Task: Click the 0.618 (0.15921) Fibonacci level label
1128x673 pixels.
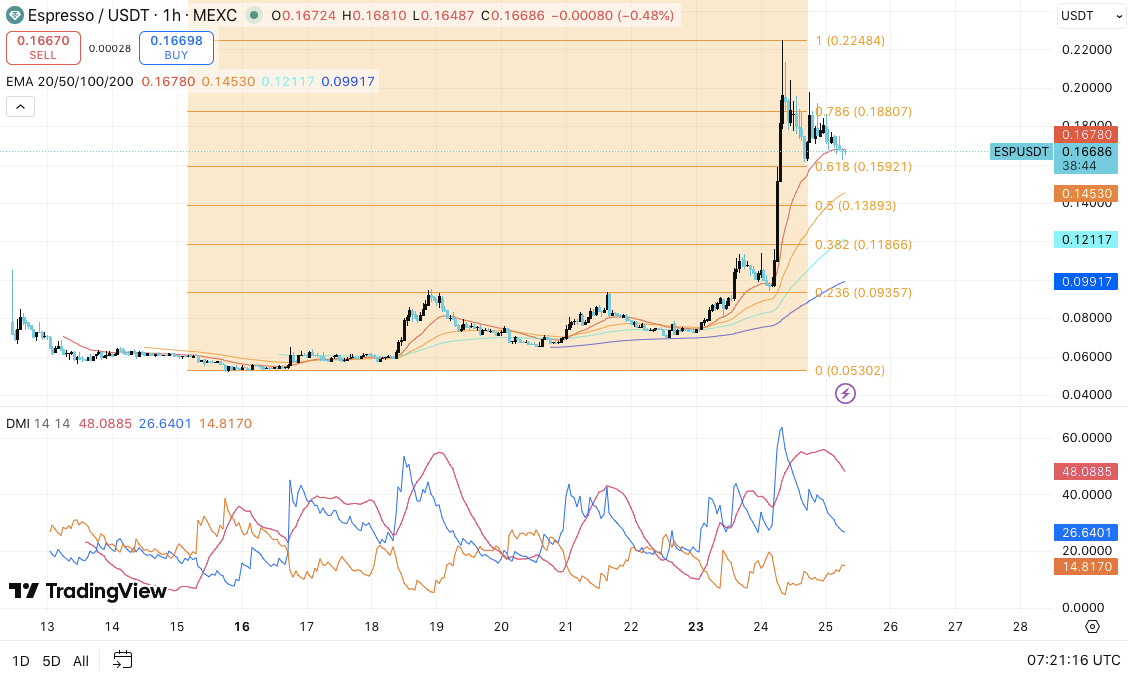Action: [863, 167]
